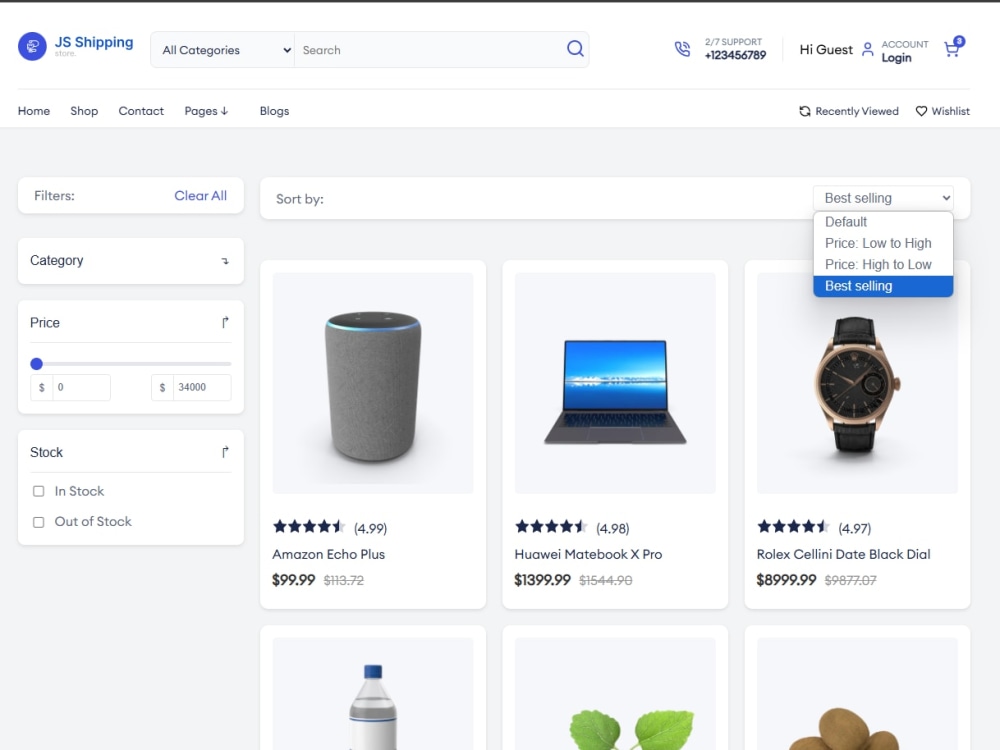
Task: Click Rolex Cellini star rating
Action: (793, 527)
